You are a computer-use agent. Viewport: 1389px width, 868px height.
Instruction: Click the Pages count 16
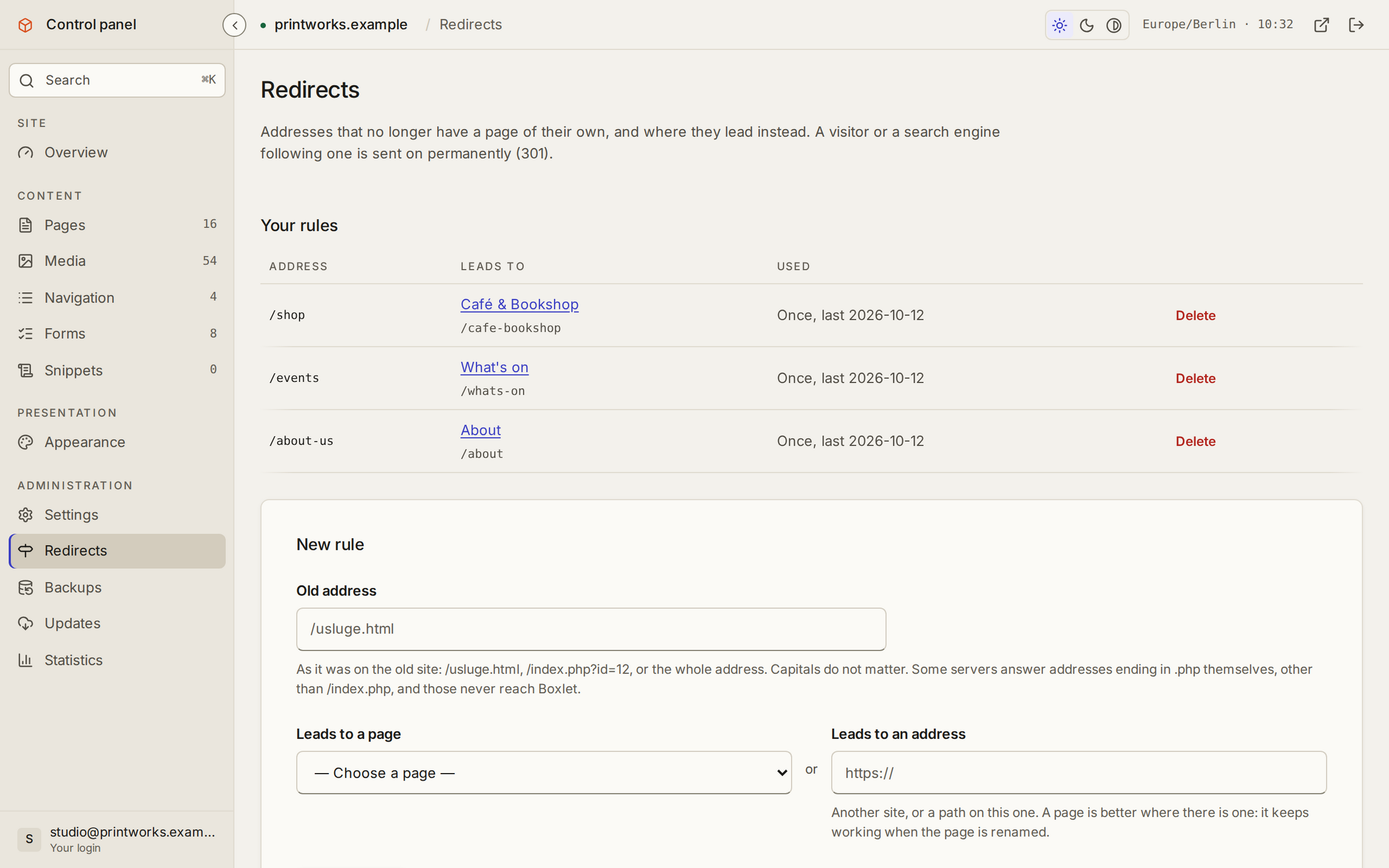coord(210,224)
